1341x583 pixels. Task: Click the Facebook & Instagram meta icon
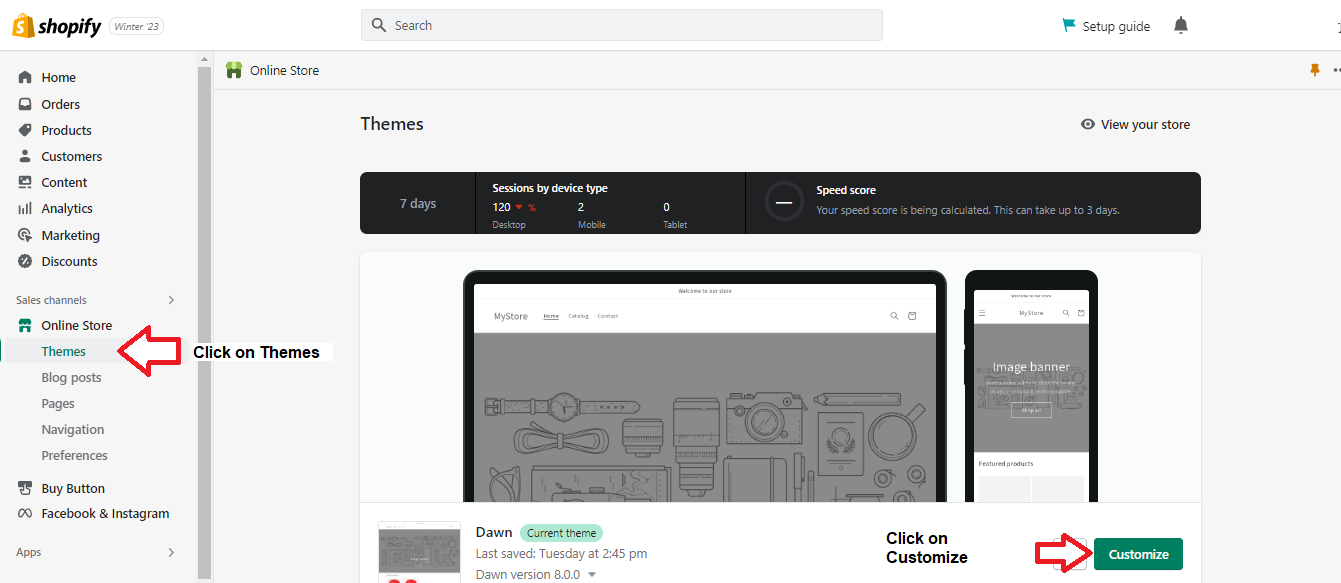tap(25, 513)
